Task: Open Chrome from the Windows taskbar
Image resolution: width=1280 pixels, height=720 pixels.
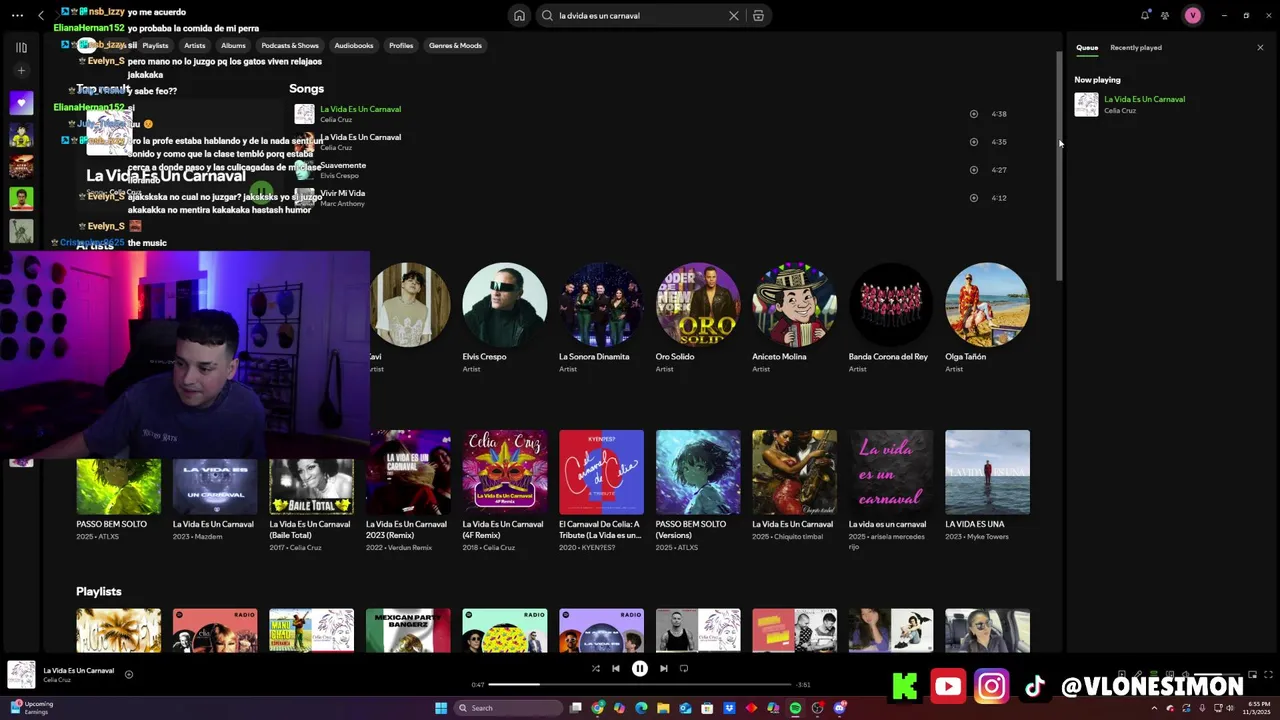Action: [x=598, y=708]
